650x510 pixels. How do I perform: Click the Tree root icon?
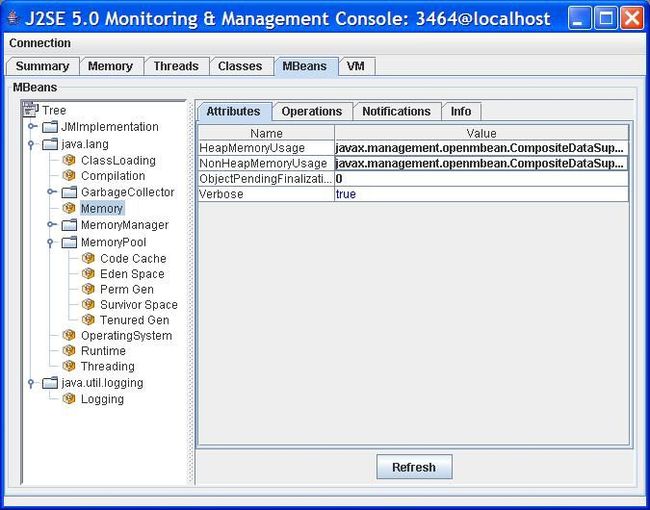31,109
